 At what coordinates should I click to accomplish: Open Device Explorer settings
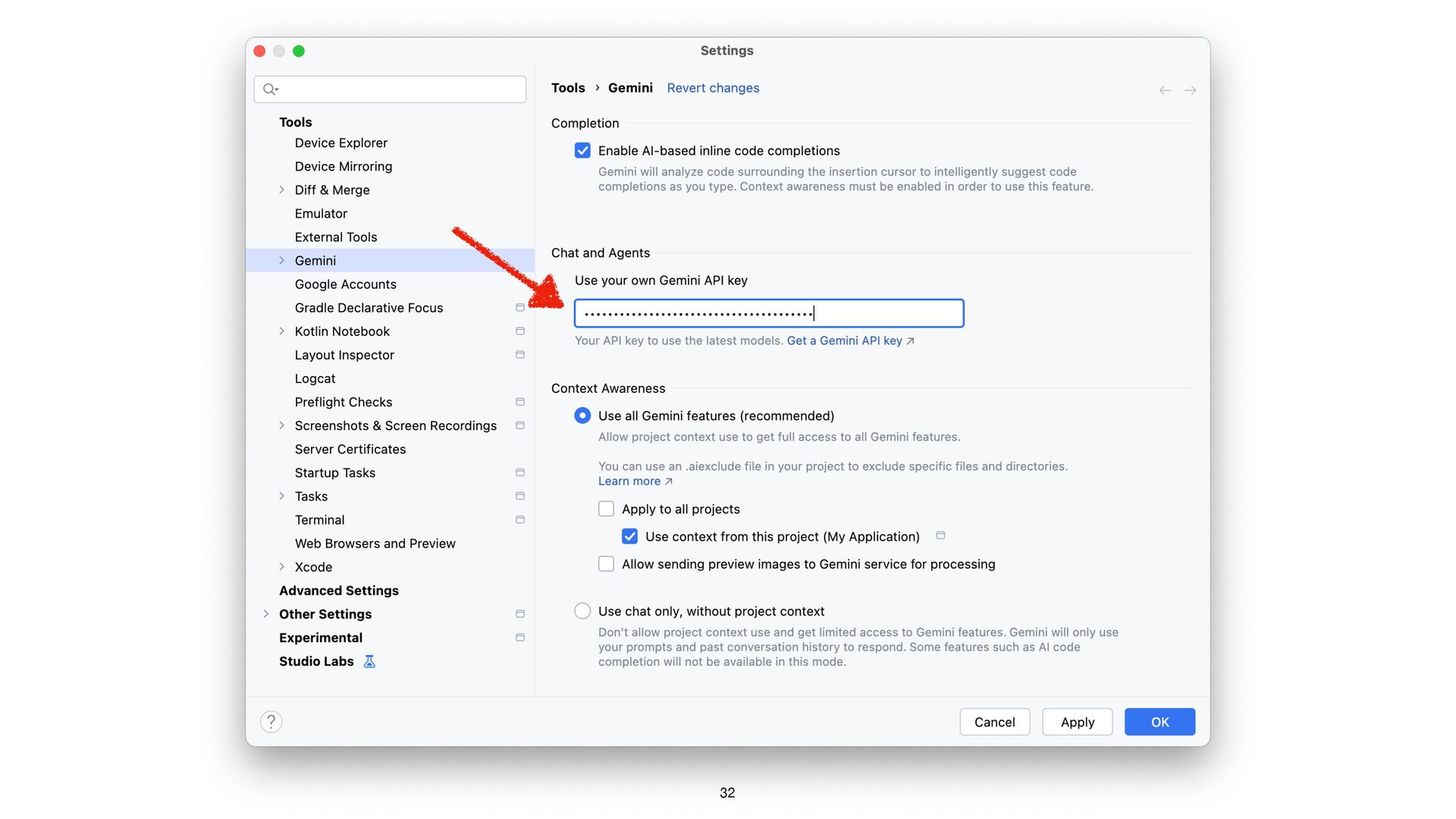[340, 143]
